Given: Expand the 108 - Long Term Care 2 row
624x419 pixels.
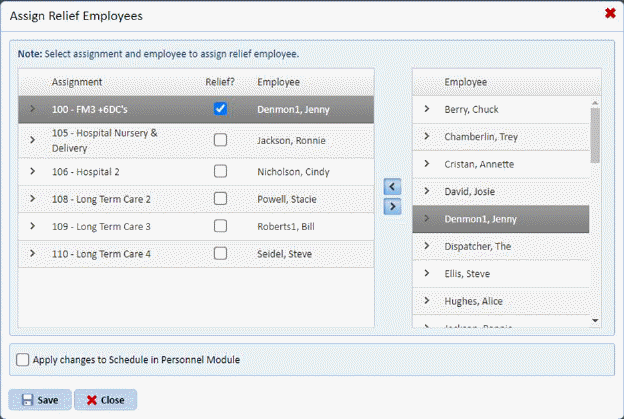Looking at the screenshot, I should (32, 199).
